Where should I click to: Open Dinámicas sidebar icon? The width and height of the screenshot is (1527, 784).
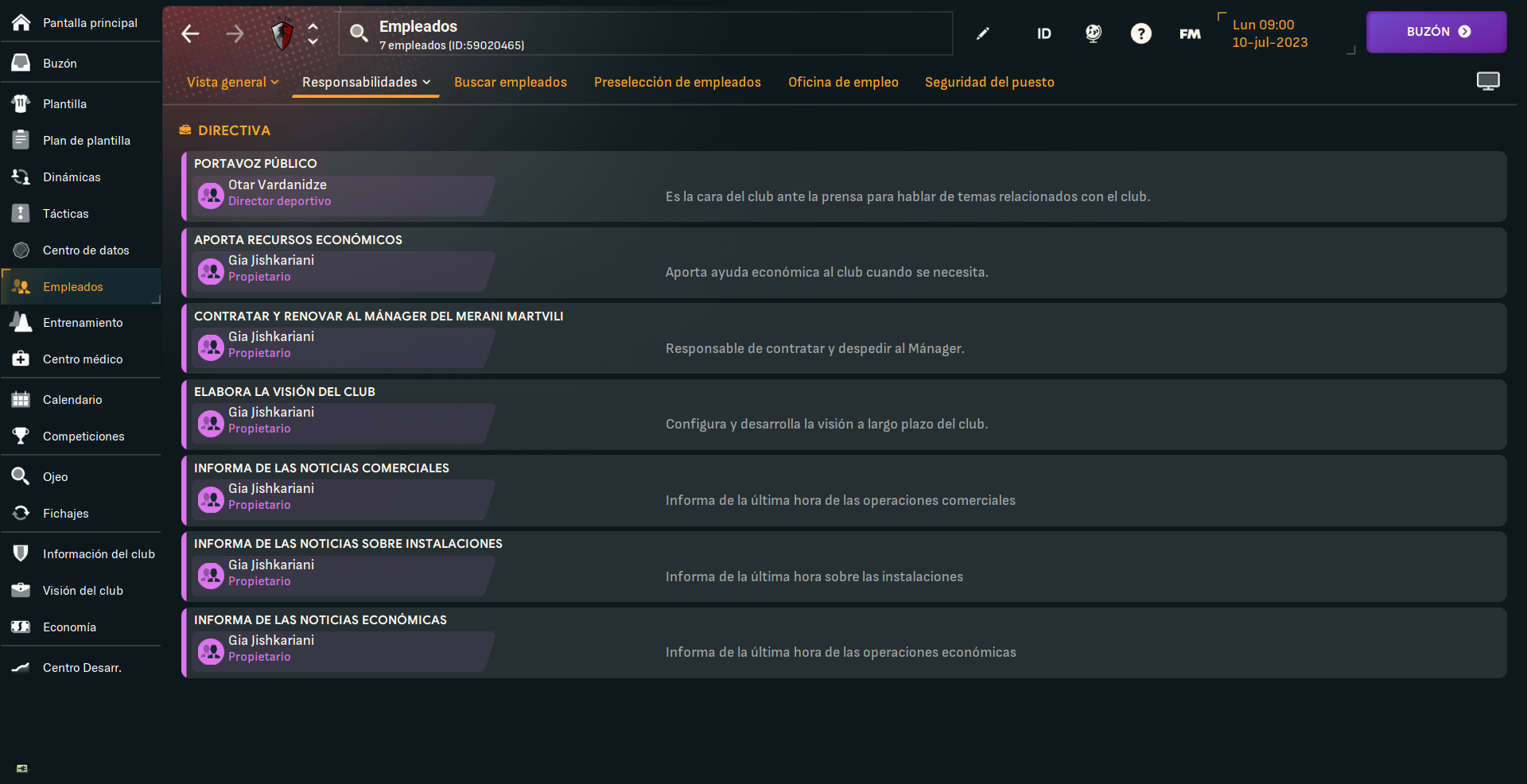[21, 177]
